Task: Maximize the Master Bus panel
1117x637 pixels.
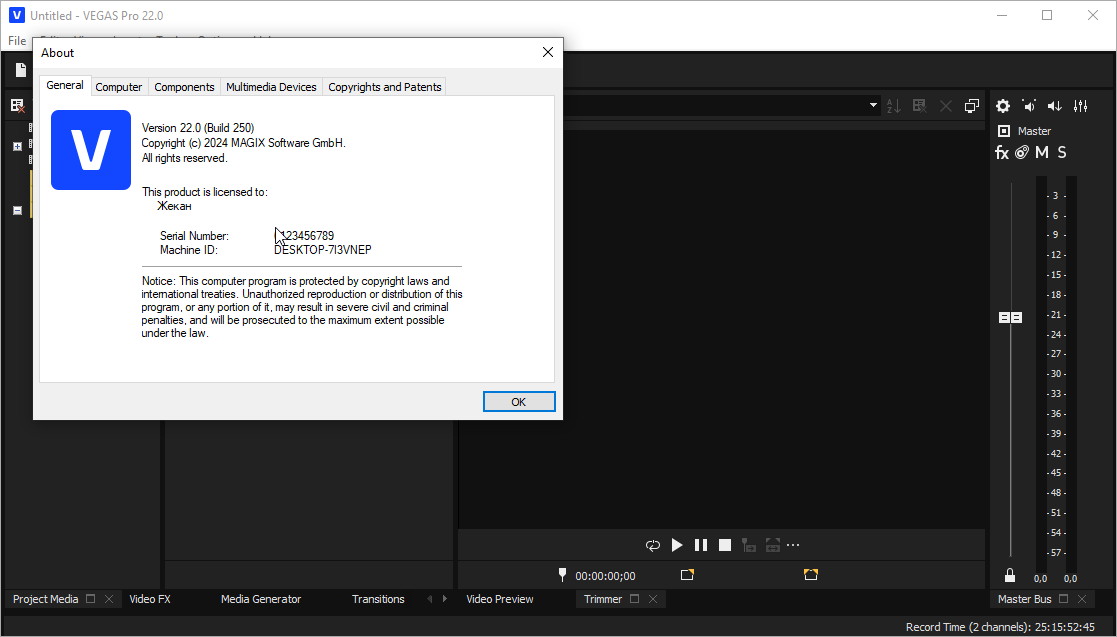Action: tap(1064, 599)
